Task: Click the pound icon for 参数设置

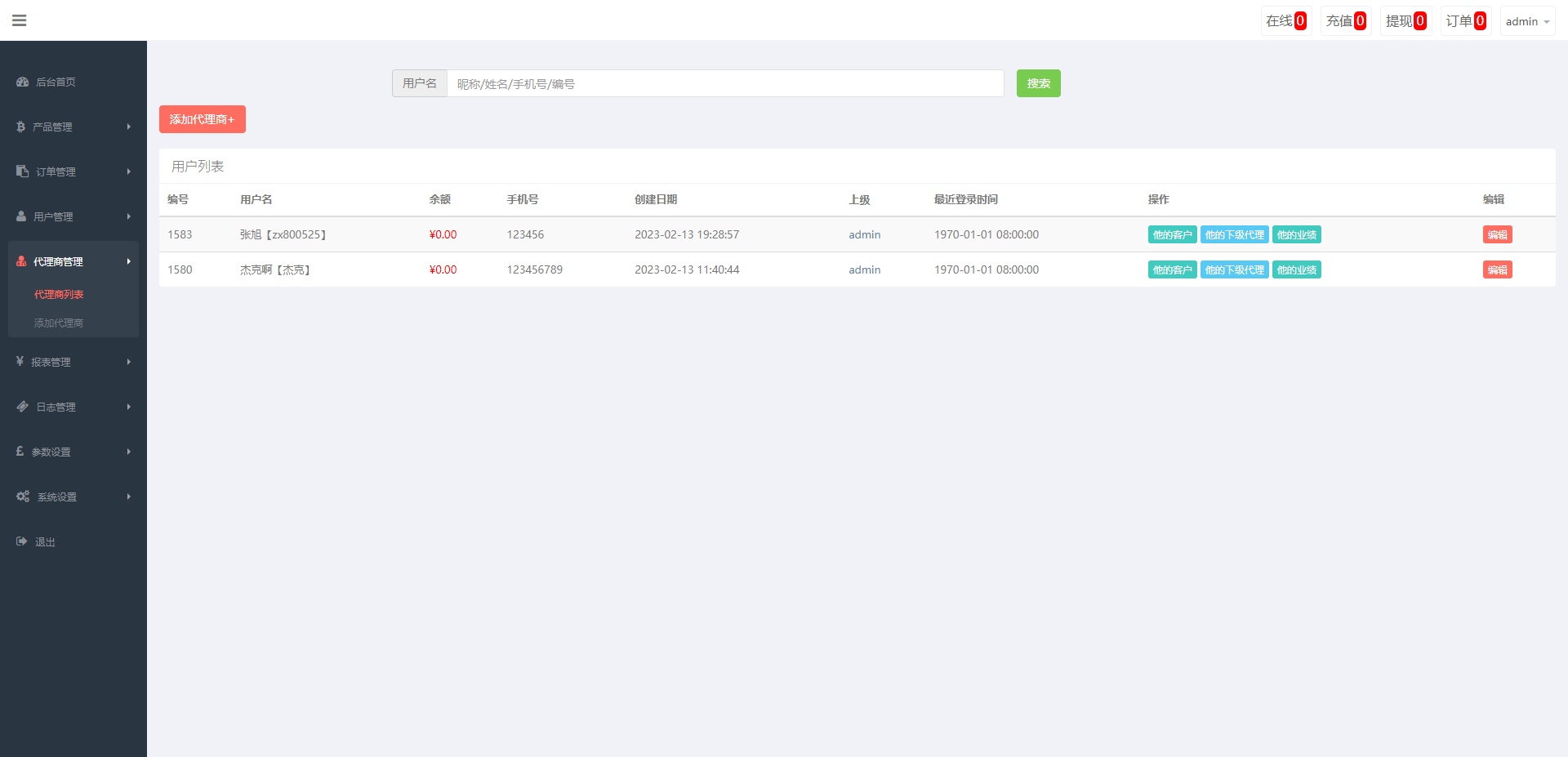Action: (x=20, y=452)
